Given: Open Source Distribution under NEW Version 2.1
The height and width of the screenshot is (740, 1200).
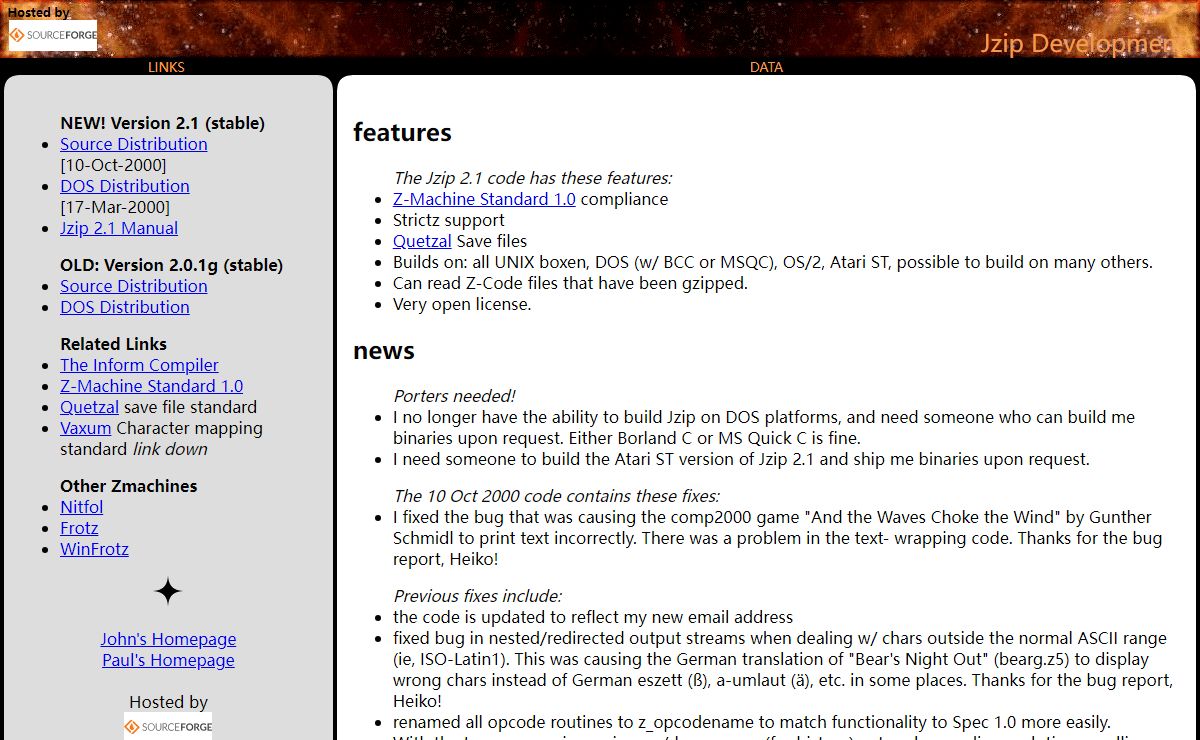Looking at the screenshot, I should 134,144.
